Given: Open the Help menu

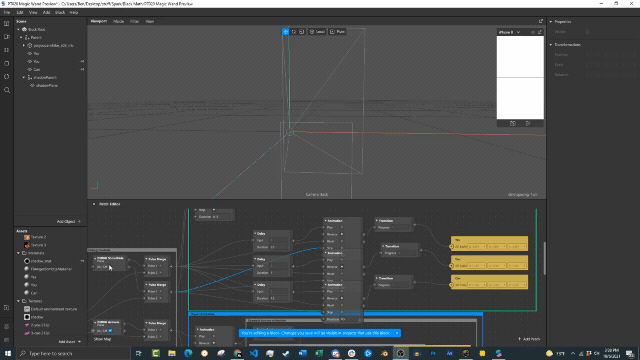Looking at the screenshot, I should click(73, 13).
